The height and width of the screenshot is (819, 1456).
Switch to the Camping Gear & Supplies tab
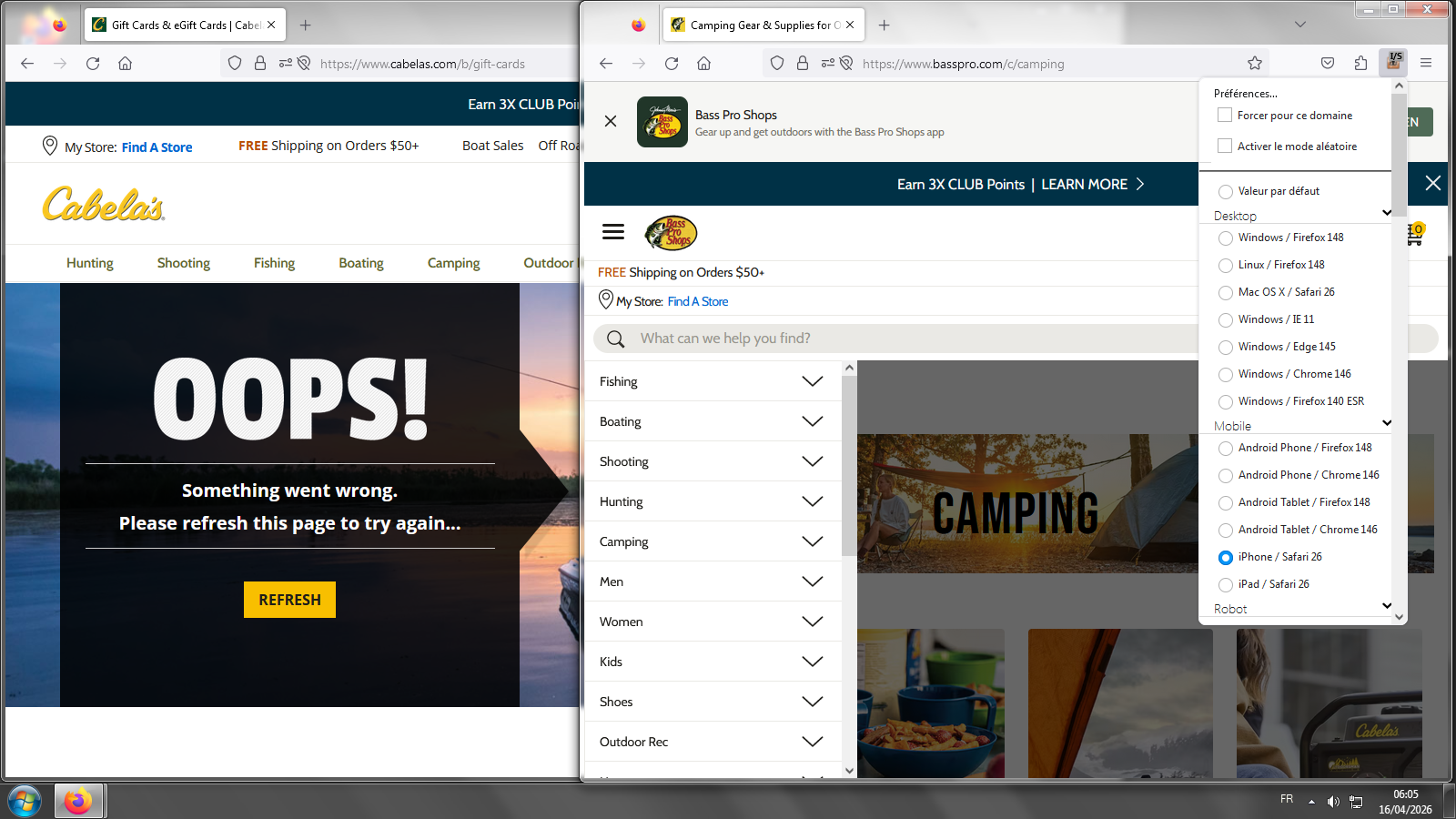pos(763,25)
